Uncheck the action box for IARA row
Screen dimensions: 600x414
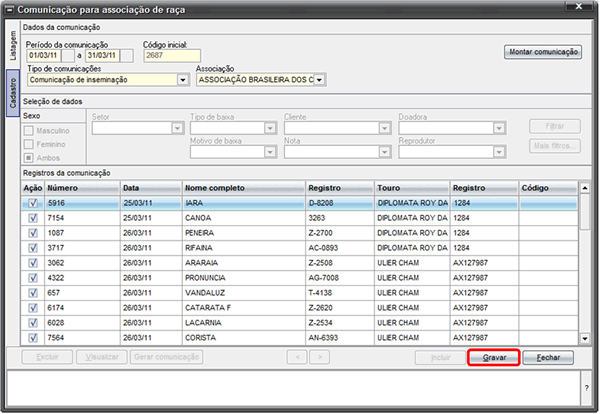pyautogui.click(x=33, y=203)
